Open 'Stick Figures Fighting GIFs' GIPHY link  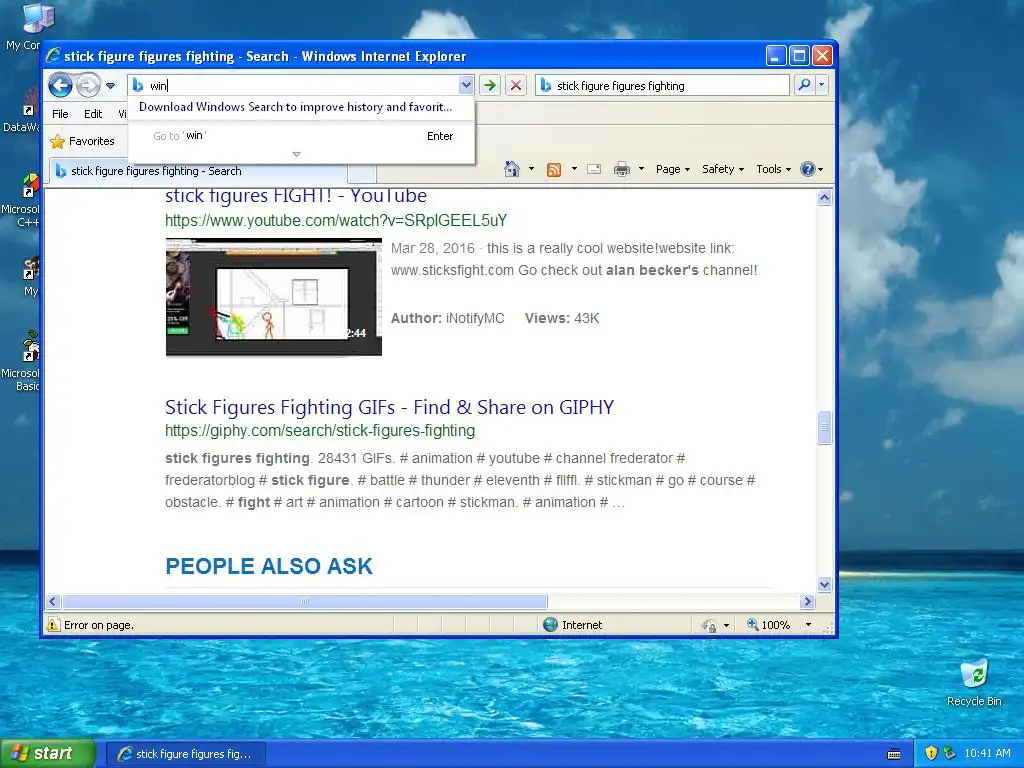[389, 408]
